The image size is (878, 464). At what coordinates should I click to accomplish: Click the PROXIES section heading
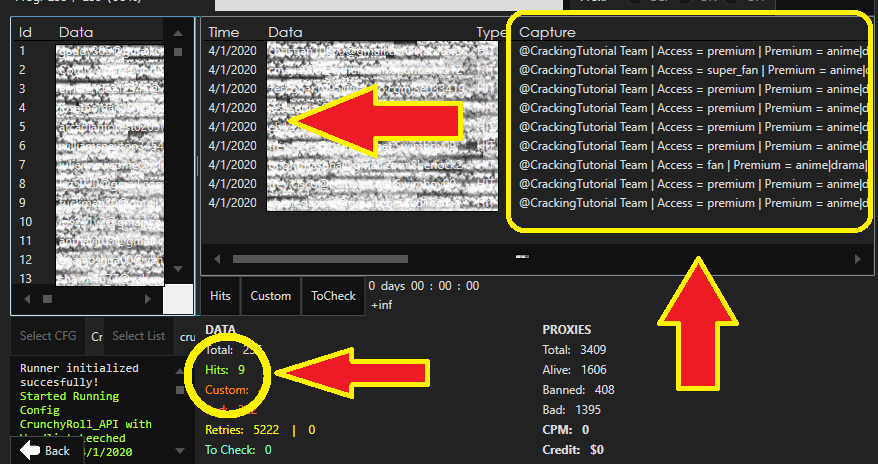coord(567,330)
